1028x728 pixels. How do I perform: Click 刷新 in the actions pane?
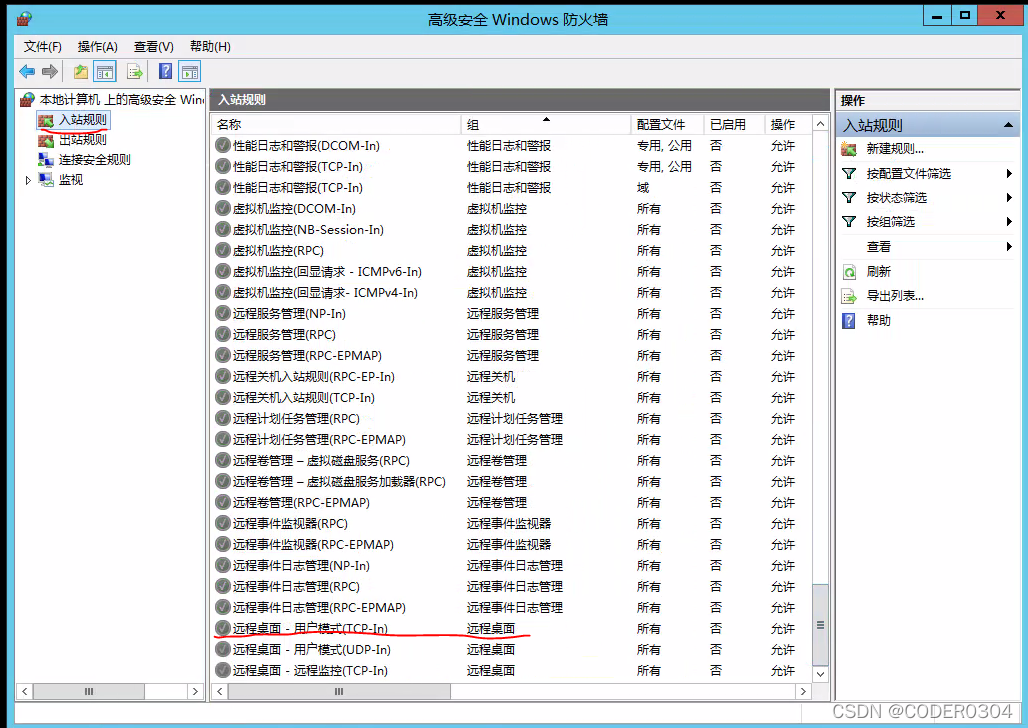(879, 272)
